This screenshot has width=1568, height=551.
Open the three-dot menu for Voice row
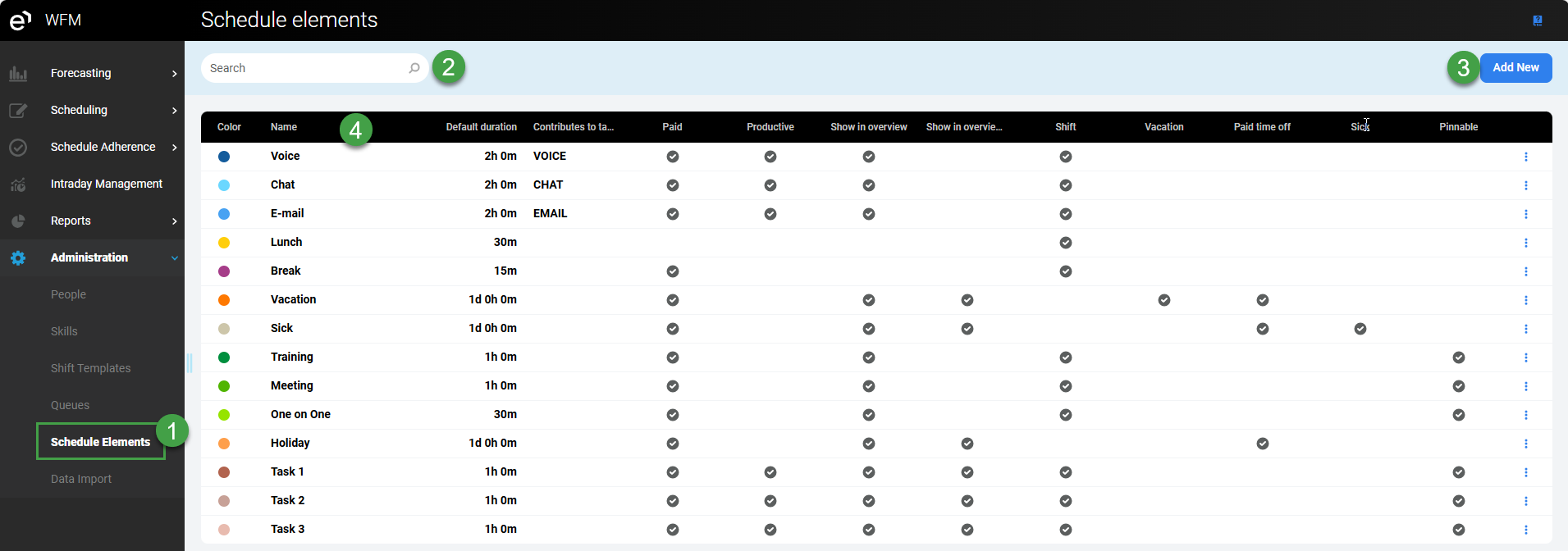coord(1525,157)
